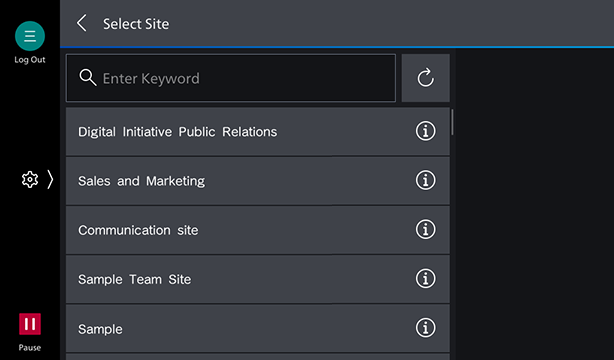Click the red Pause button
This screenshot has width=614, height=360.
coord(30,324)
